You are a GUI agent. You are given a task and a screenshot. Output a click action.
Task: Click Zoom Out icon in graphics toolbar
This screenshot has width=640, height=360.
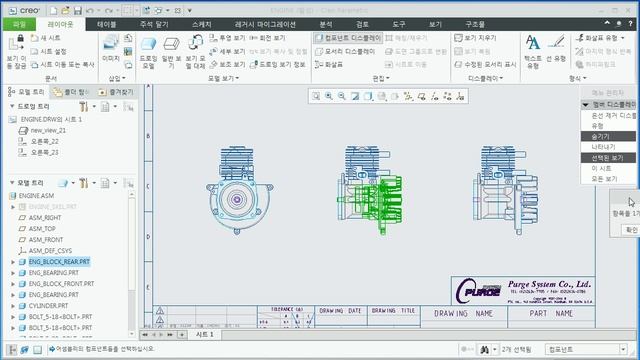[x=342, y=96]
